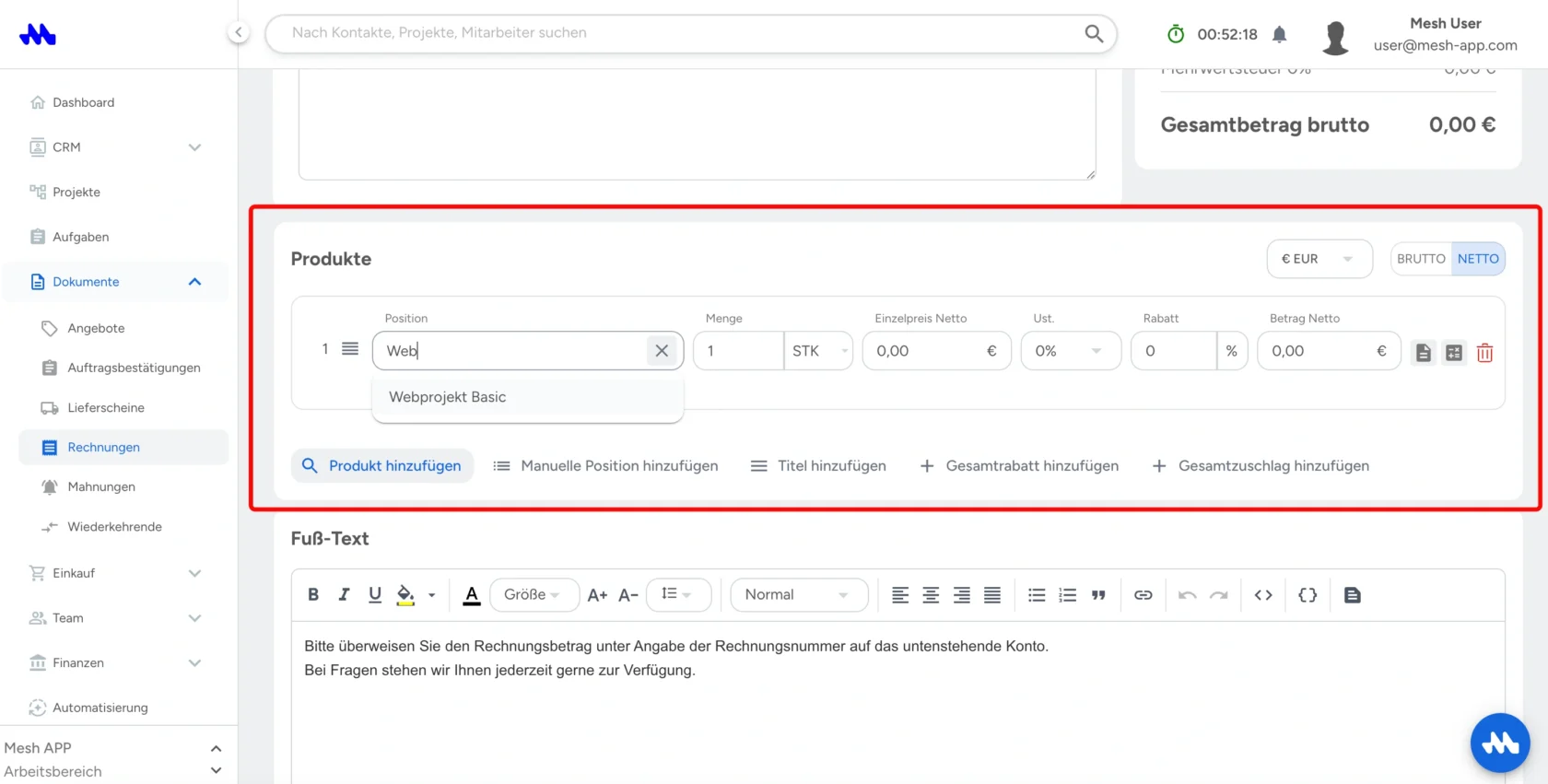
Task: Click the drag handle of position 1
Action: [x=350, y=349]
